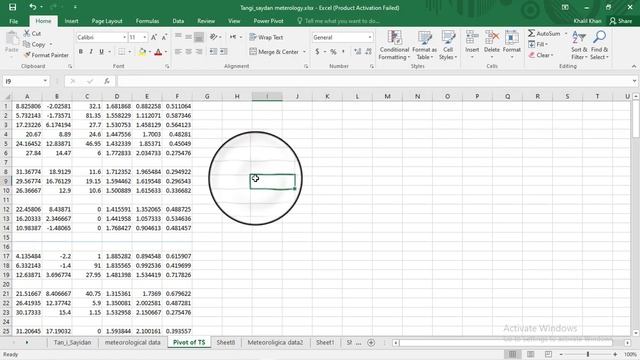
Task: Click the Accounting dollar format icon
Action: point(317,52)
